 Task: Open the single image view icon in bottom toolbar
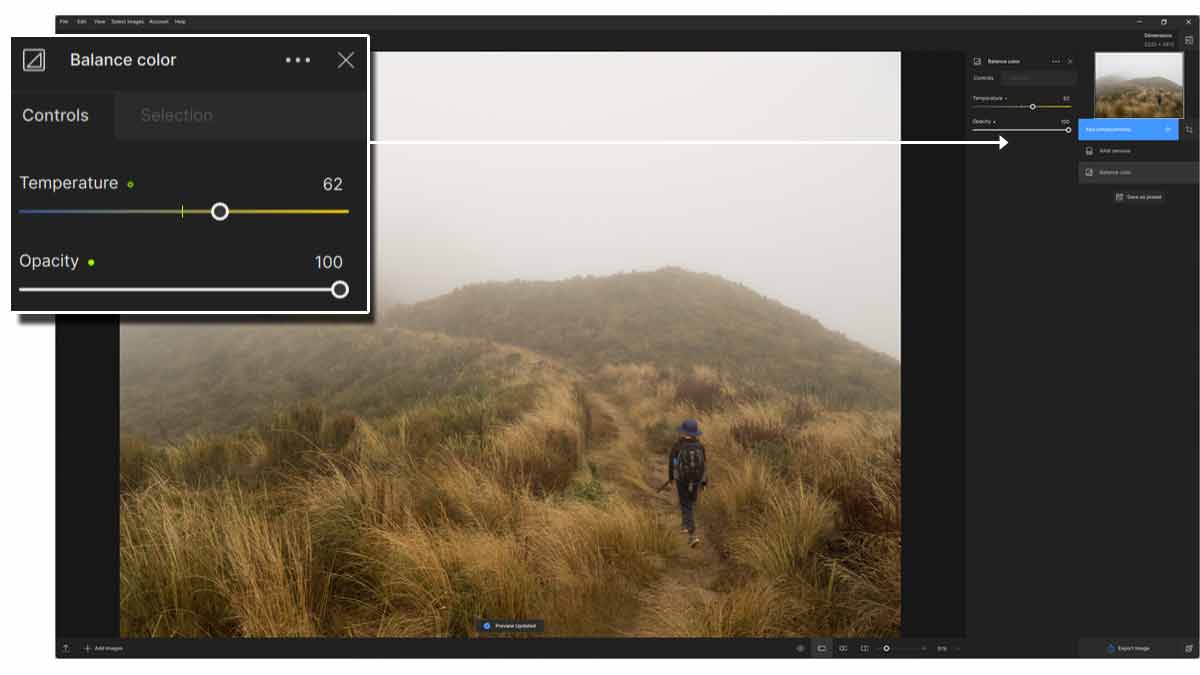[x=821, y=648]
